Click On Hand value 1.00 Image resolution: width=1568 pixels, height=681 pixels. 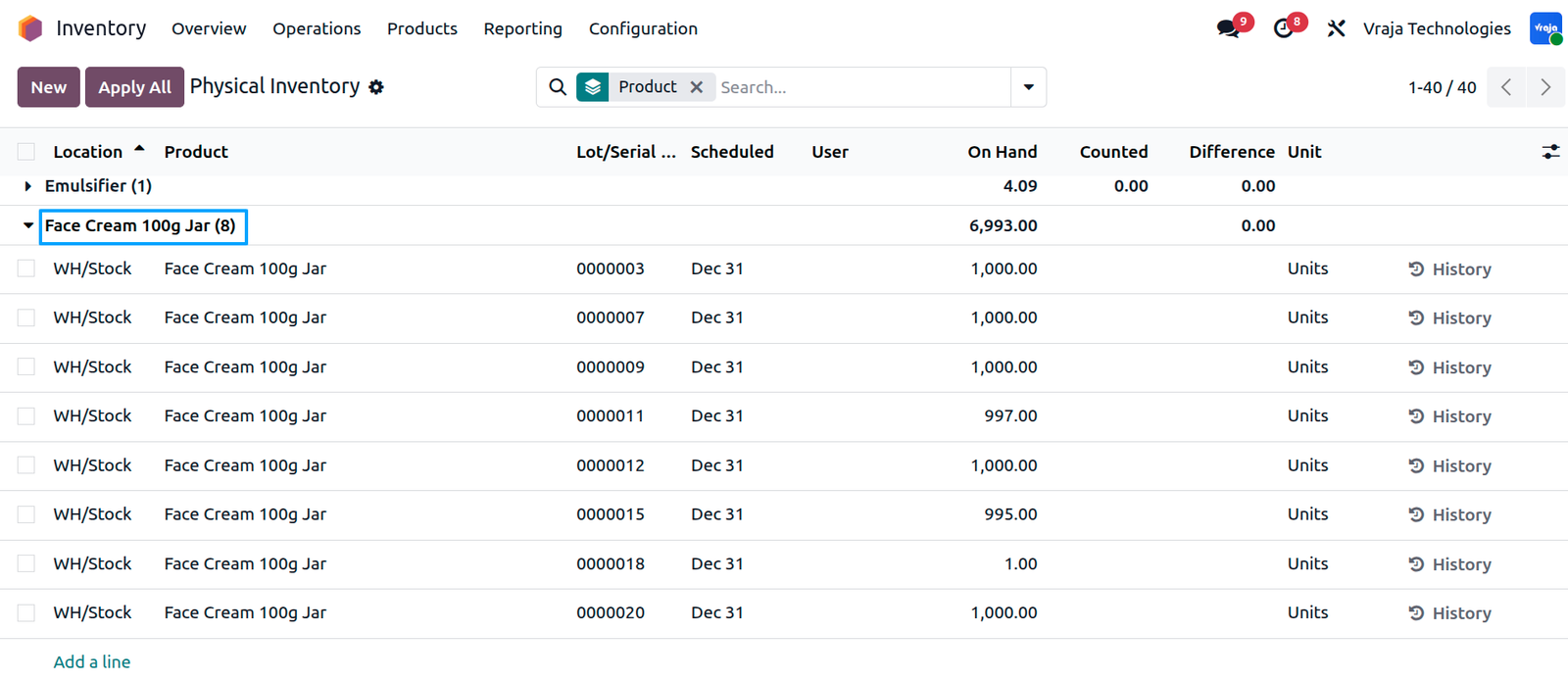(1020, 563)
